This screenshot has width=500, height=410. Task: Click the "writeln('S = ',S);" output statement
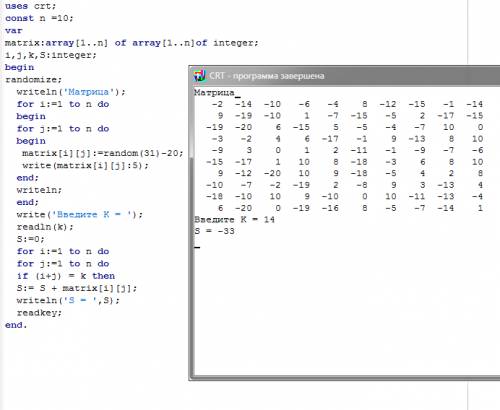pos(68,300)
